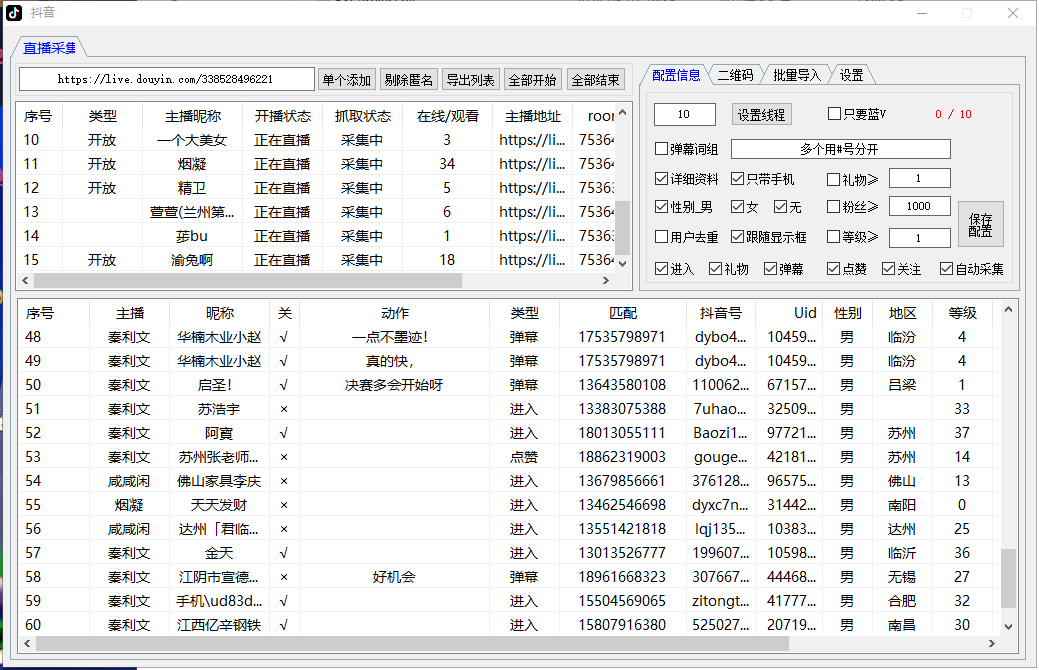Uncheck the 只带手机 checkbox
The width and height of the screenshot is (1039, 670).
pos(738,179)
